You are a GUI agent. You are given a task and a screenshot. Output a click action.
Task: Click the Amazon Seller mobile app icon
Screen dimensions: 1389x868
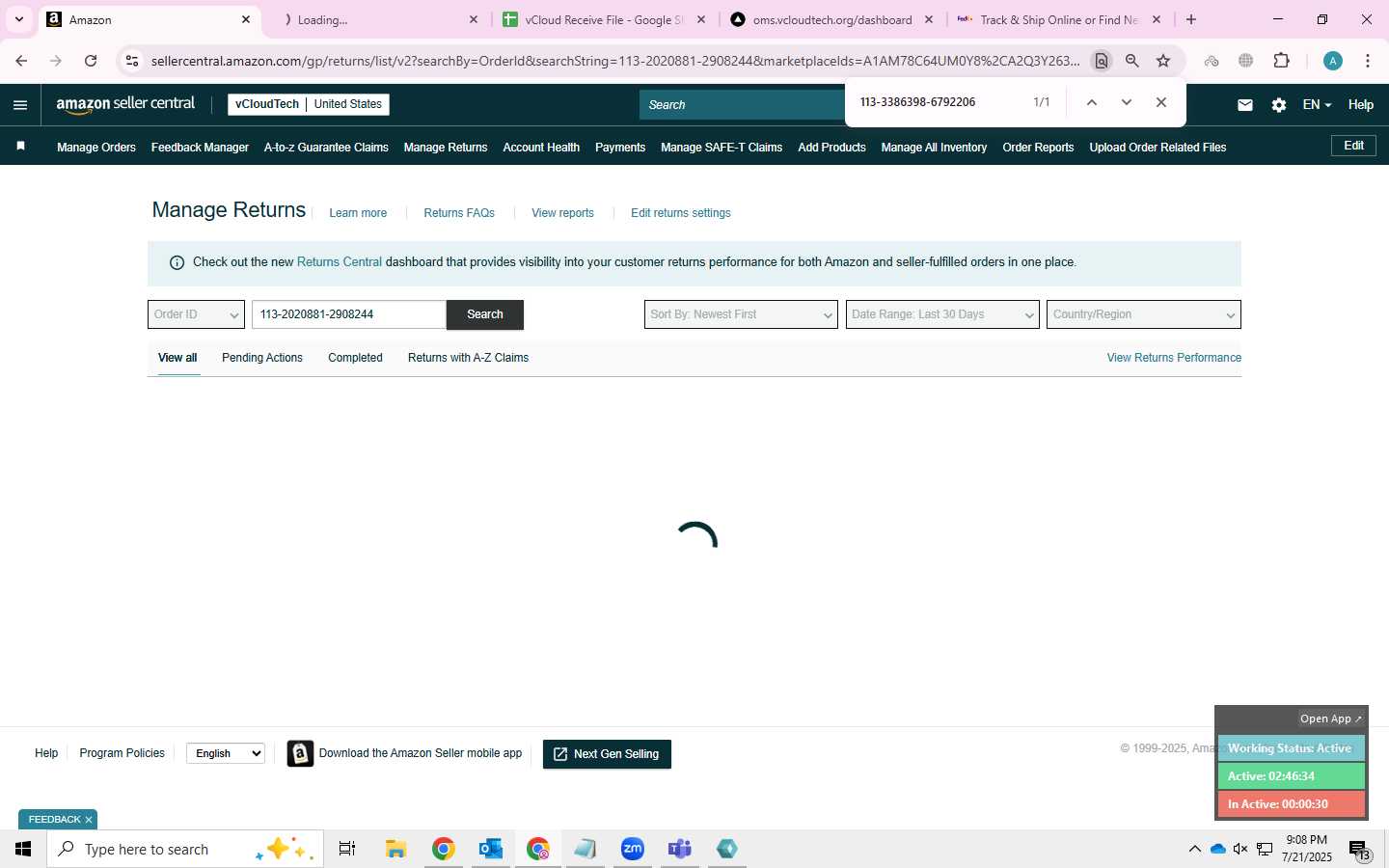300,753
